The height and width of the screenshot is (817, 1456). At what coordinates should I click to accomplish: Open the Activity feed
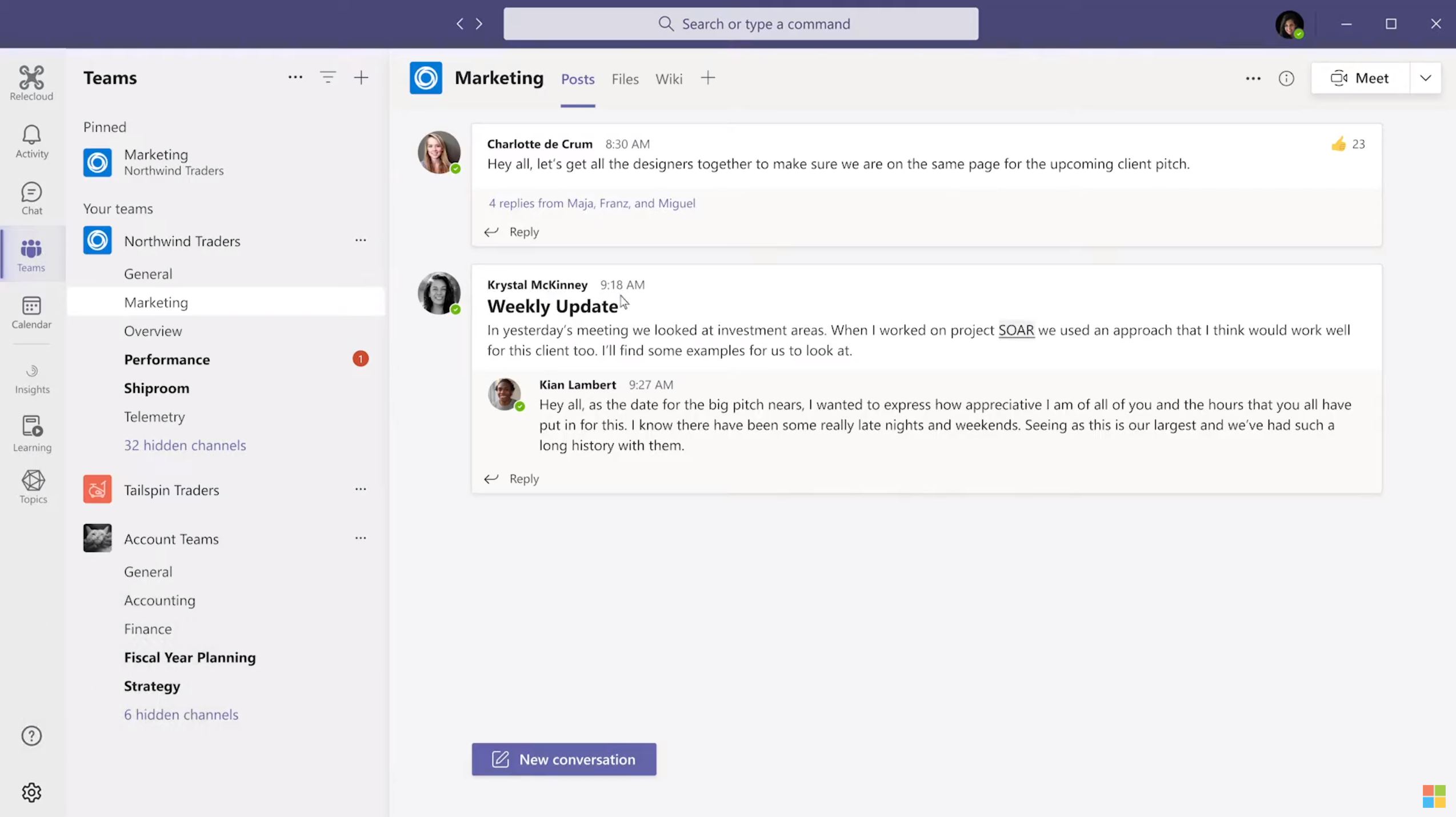(x=31, y=142)
